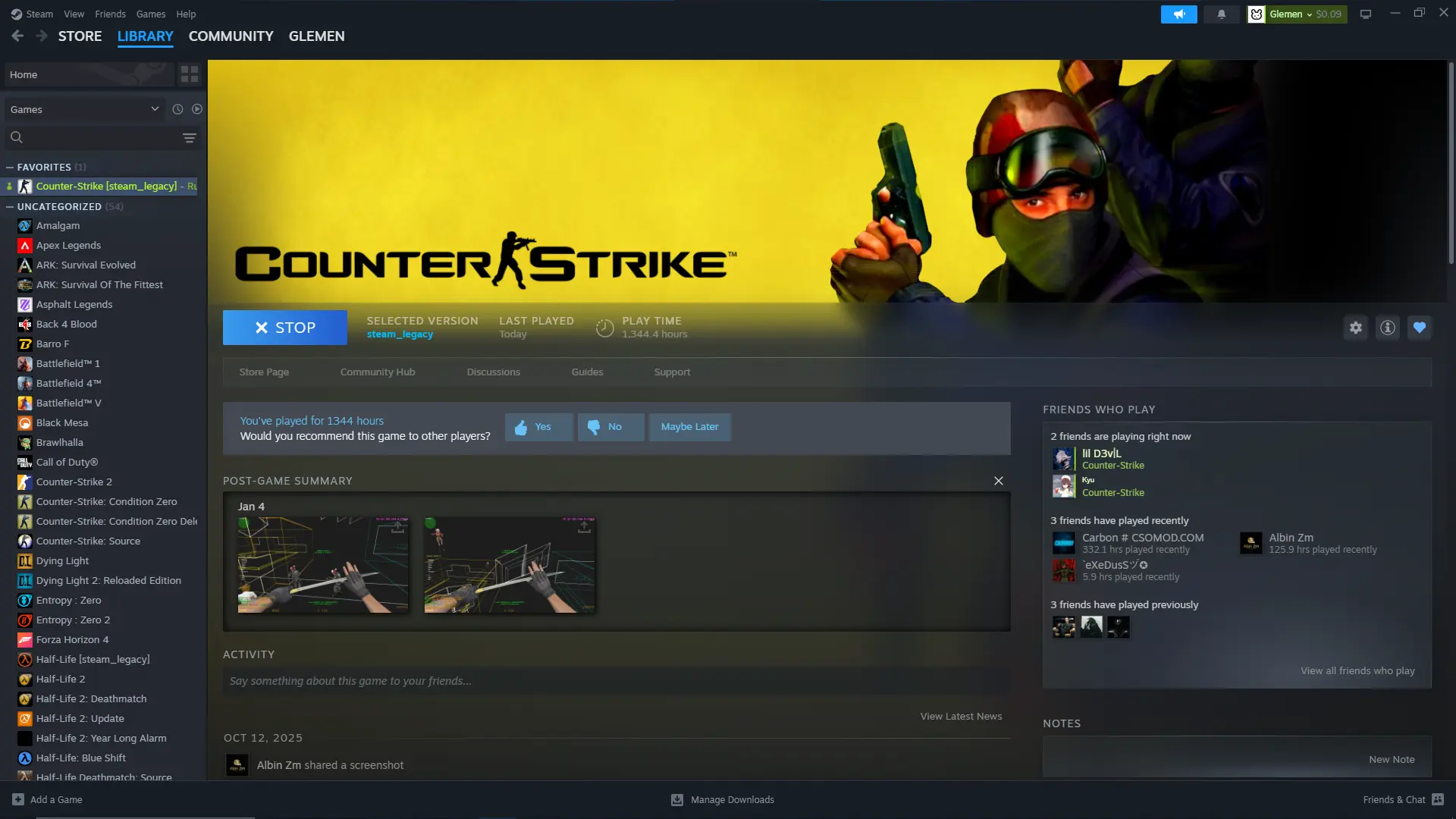Open lil D3v|L friend avatar
Viewport: 1456px width, 819px height.
tap(1063, 459)
